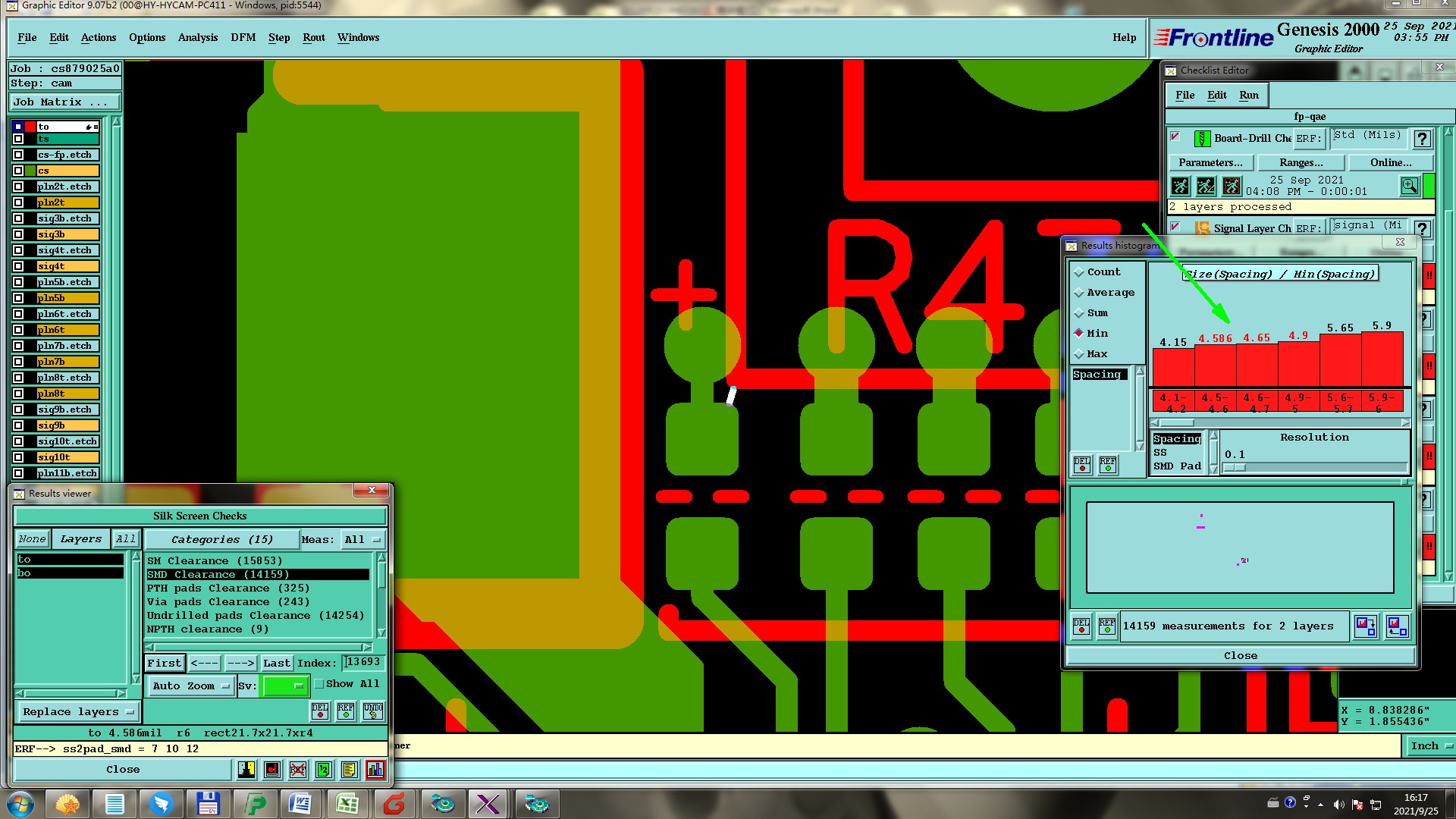
Task: Click the crossed-out REF icon in Results viewer
Action: (298, 770)
